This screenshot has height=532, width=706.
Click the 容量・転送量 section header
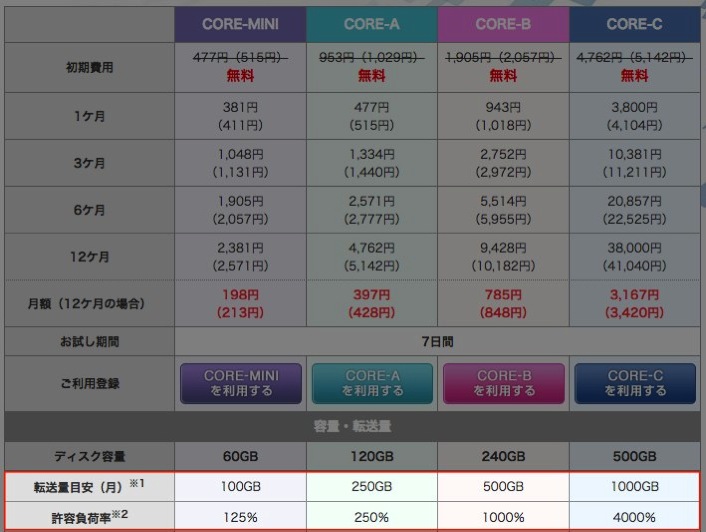352,426
